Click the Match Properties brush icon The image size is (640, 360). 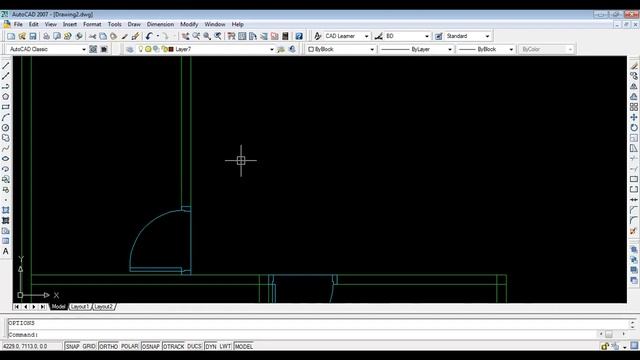[x=135, y=36]
